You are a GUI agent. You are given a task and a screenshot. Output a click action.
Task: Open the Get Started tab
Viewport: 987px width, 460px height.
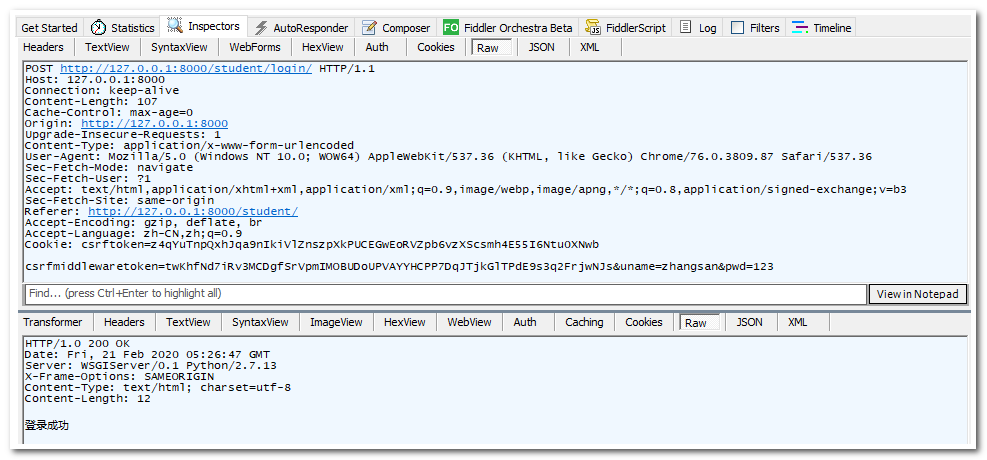(x=49, y=28)
